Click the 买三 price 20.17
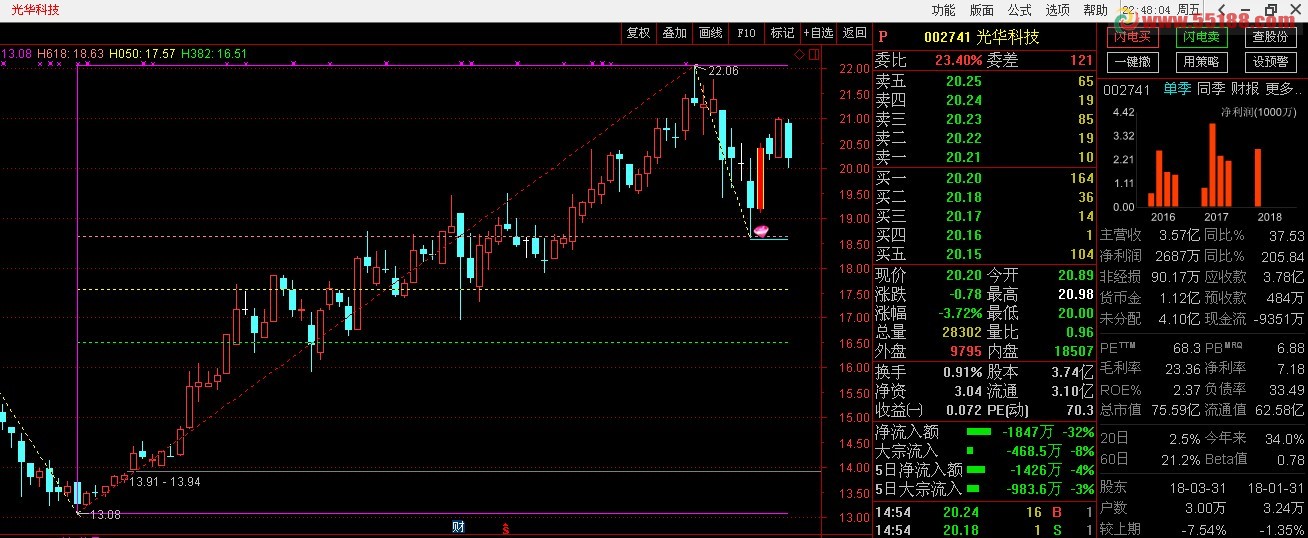Screen dimensions: 1308x538 coord(963,216)
